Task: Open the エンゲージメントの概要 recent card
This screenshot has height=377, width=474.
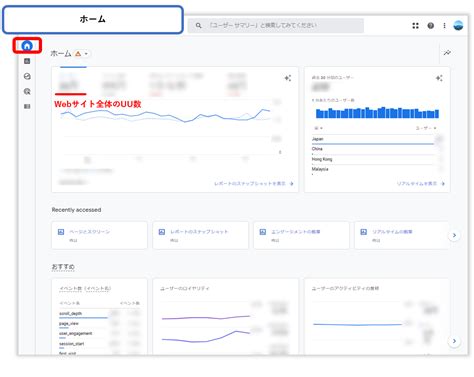Action: 301,235
